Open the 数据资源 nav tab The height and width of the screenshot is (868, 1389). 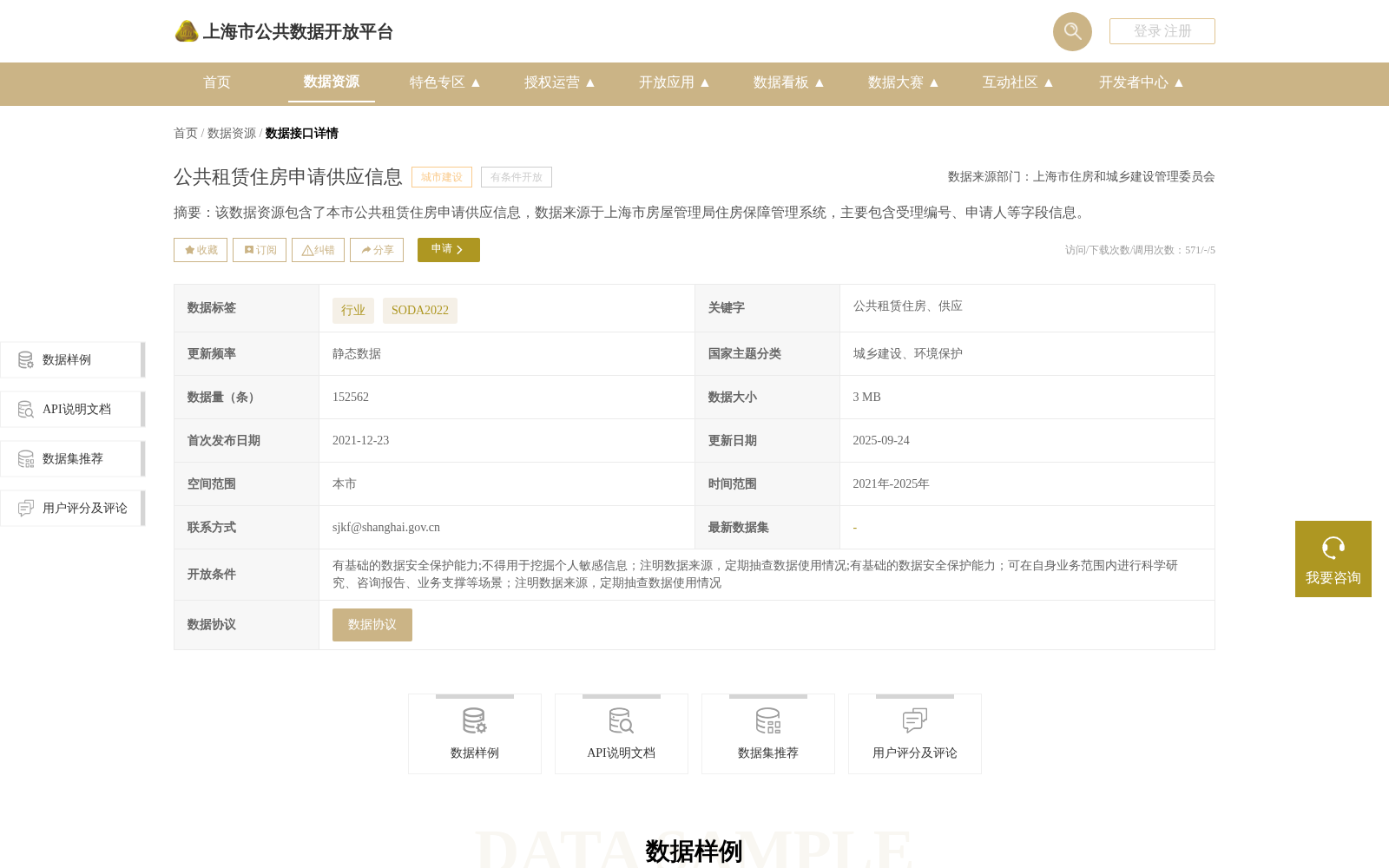pyautogui.click(x=332, y=82)
